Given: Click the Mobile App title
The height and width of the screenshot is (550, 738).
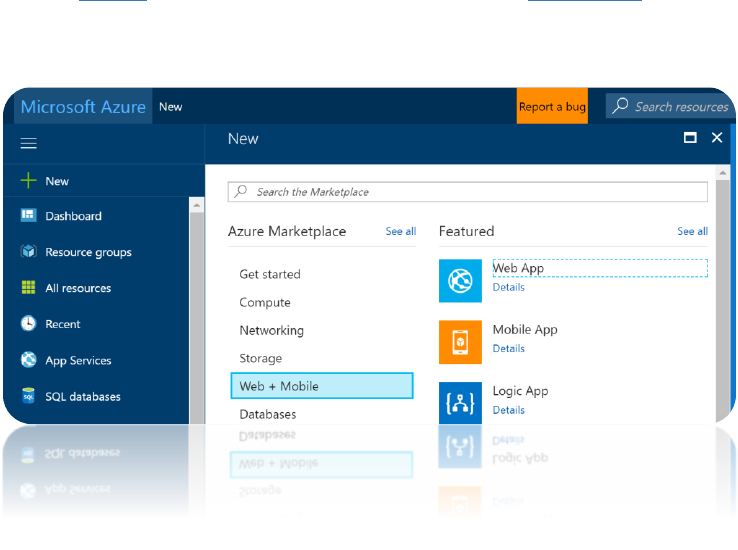Looking at the screenshot, I should [x=525, y=330].
